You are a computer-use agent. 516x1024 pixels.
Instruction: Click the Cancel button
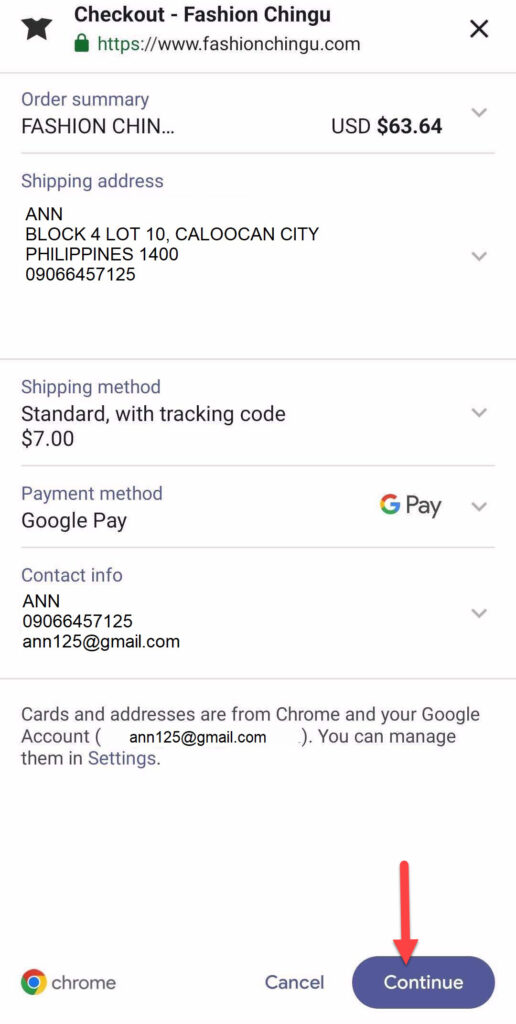point(294,982)
